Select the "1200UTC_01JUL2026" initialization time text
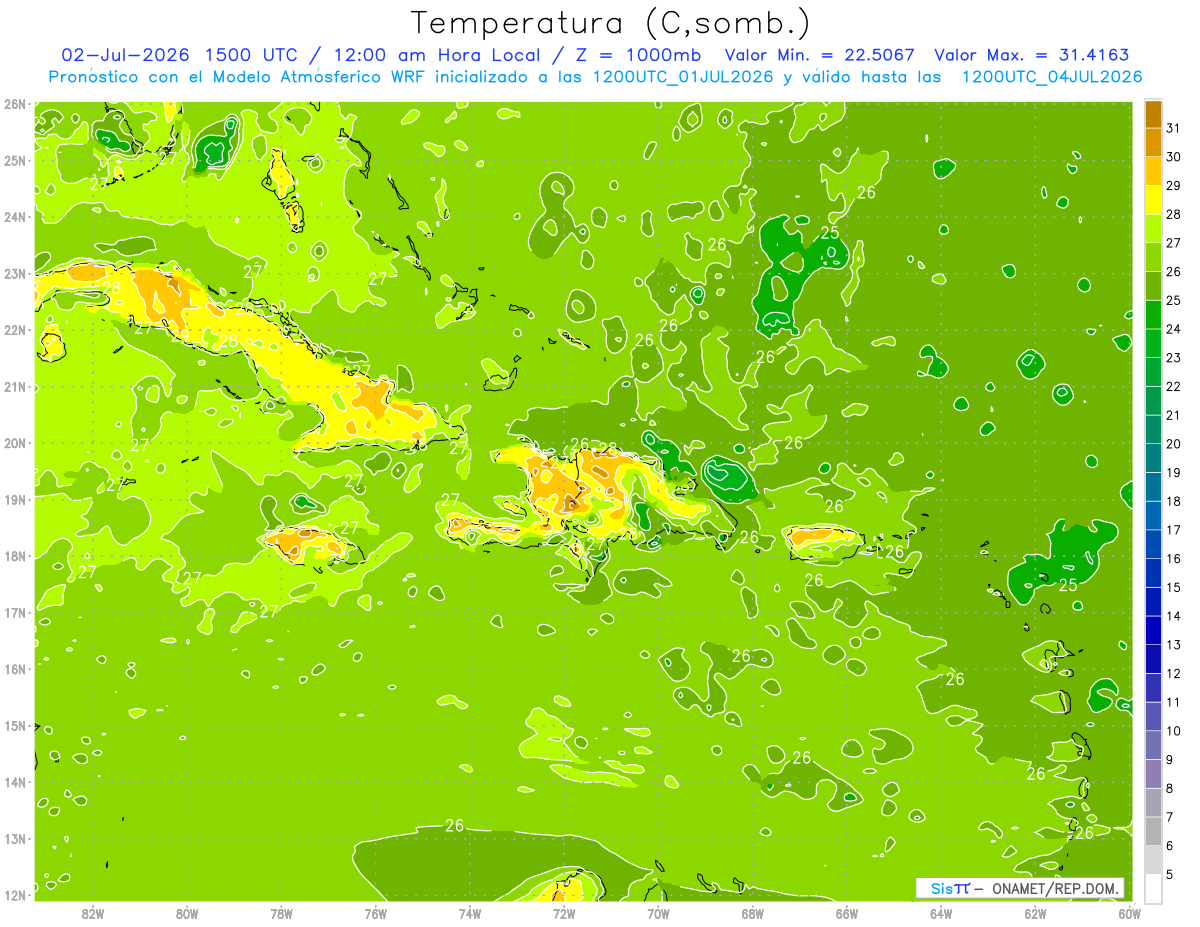This screenshot has height=927, width=1200. pos(683,77)
